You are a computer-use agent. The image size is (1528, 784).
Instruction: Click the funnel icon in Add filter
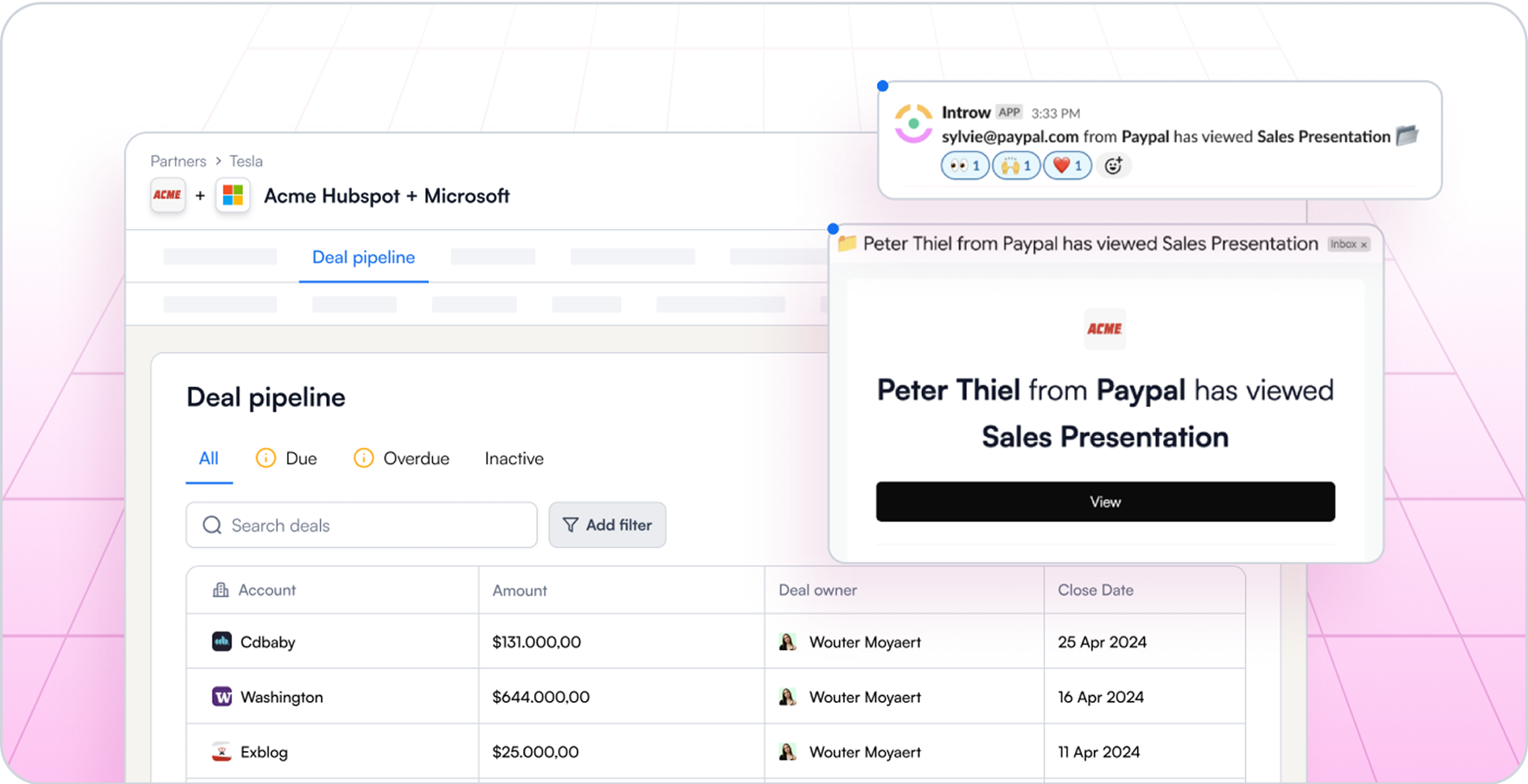(571, 525)
